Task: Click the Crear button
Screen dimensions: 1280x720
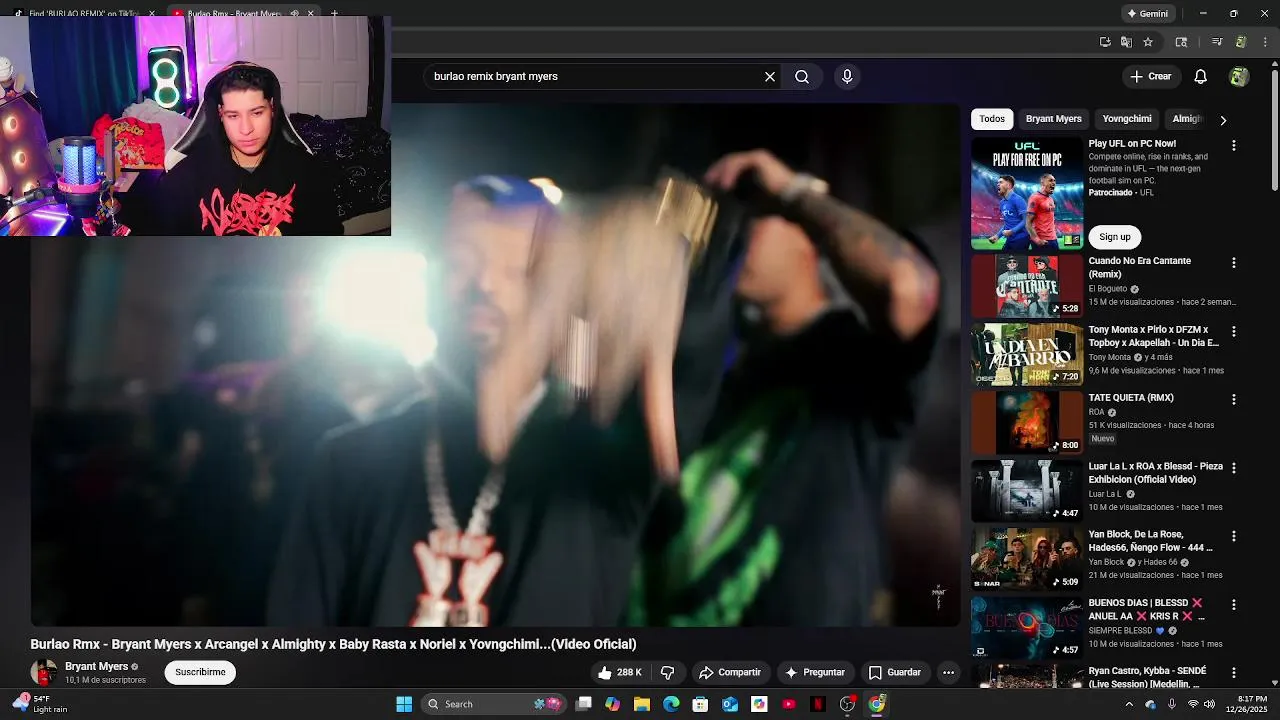Action: (x=1151, y=76)
